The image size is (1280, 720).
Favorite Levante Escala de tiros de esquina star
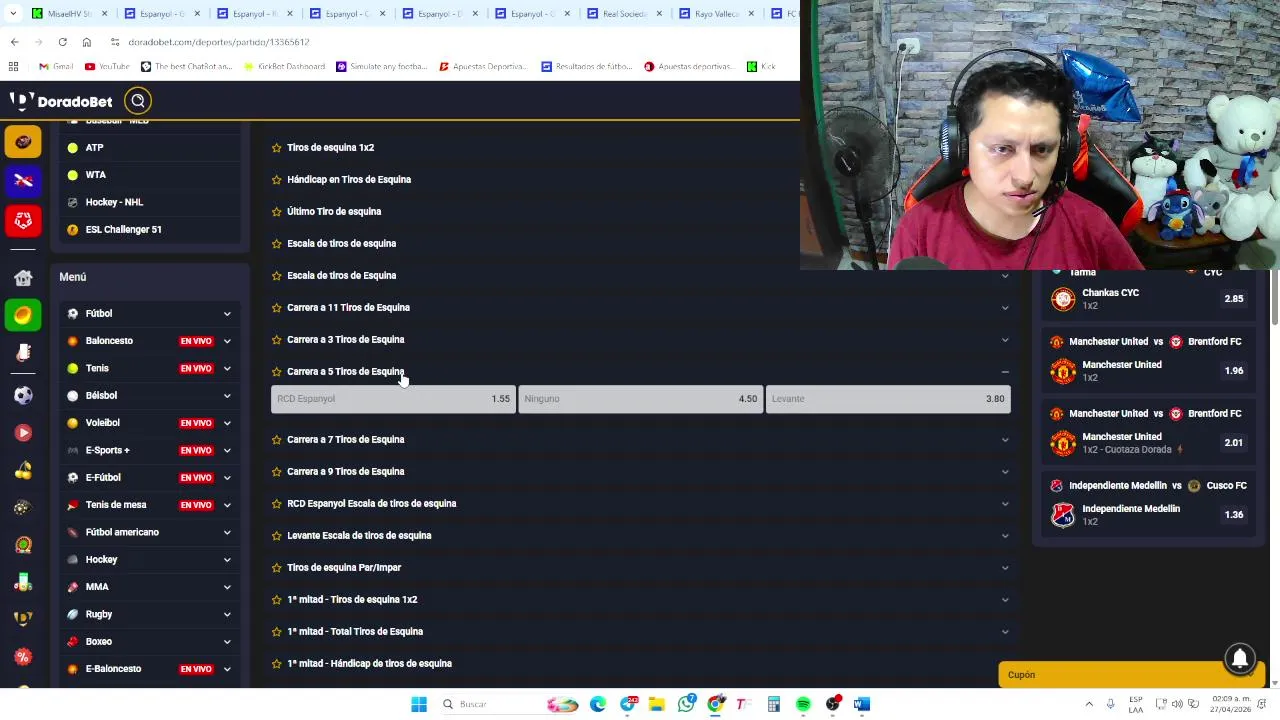tap(277, 536)
